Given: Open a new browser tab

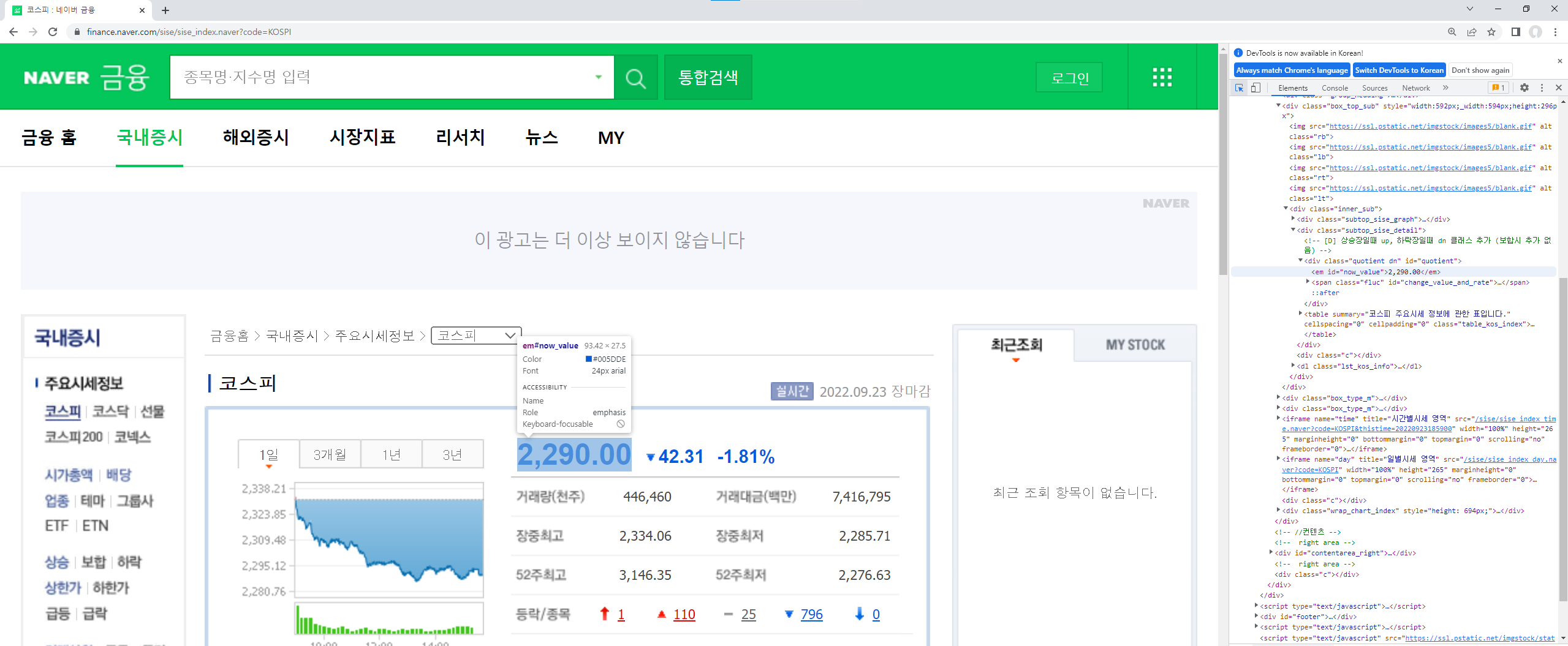Looking at the screenshot, I should click(165, 10).
